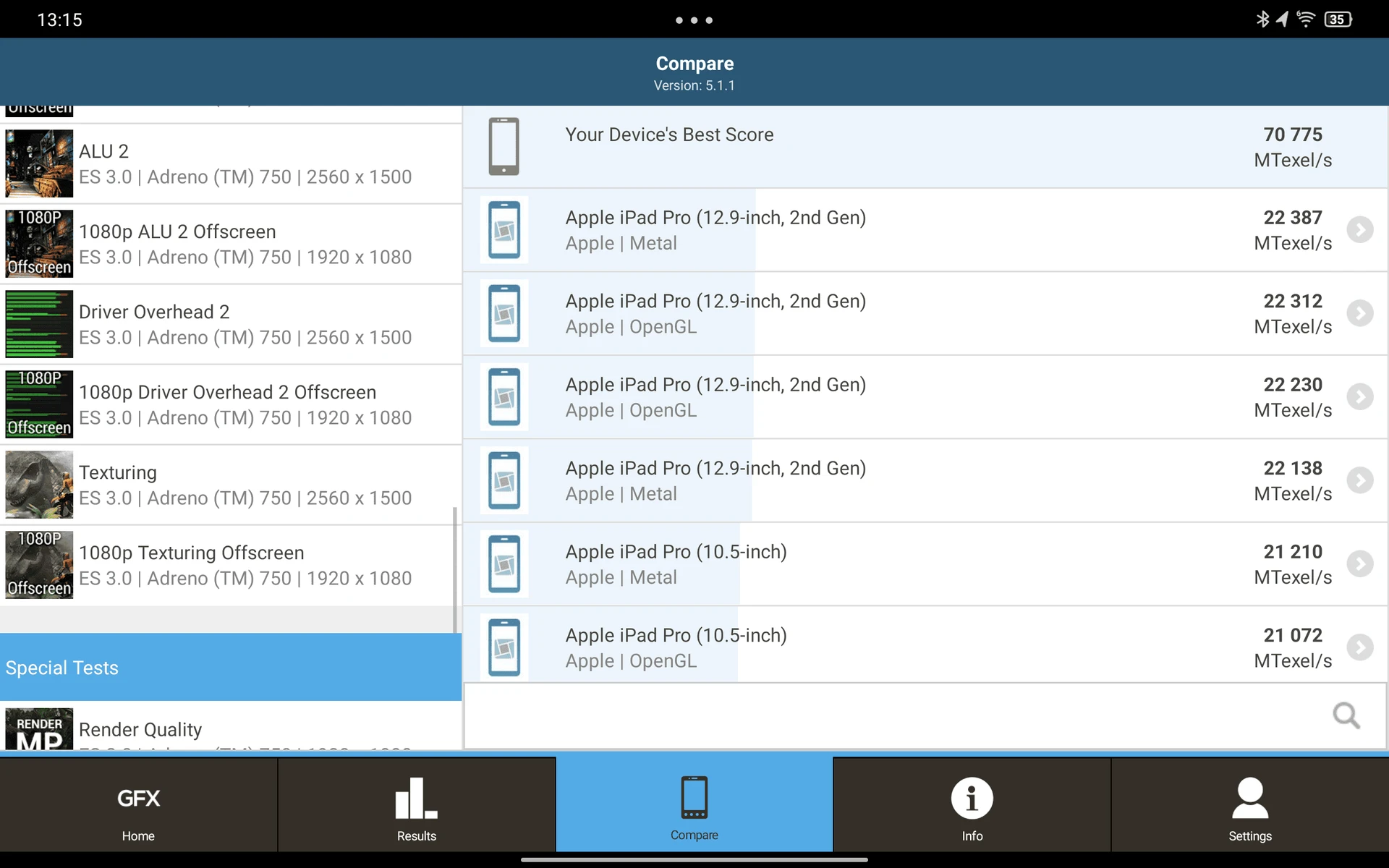Select the Render Quality thumbnail
The image size is (1389, 868).
coord(39,729)
